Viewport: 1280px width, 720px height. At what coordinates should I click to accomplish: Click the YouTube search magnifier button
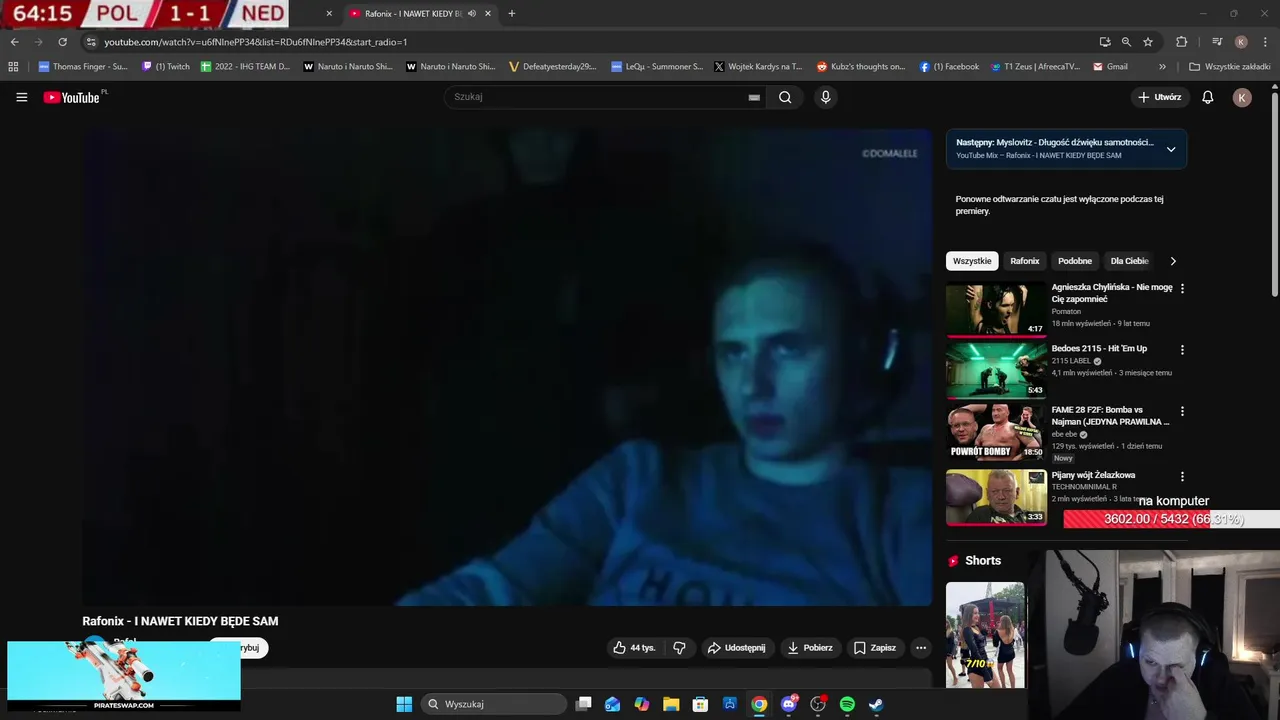(785, 97)
